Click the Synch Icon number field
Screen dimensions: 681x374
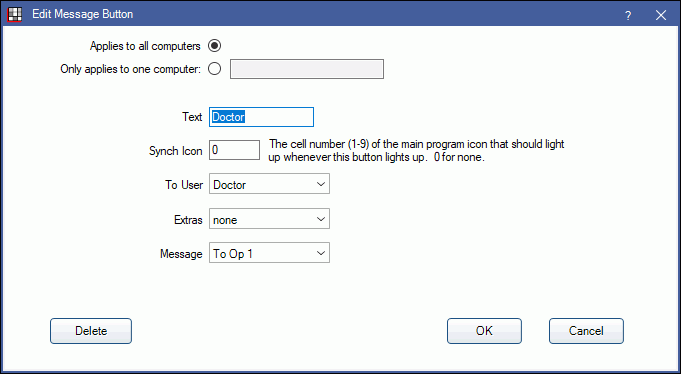pyautogui.click(x=234, y=150)
